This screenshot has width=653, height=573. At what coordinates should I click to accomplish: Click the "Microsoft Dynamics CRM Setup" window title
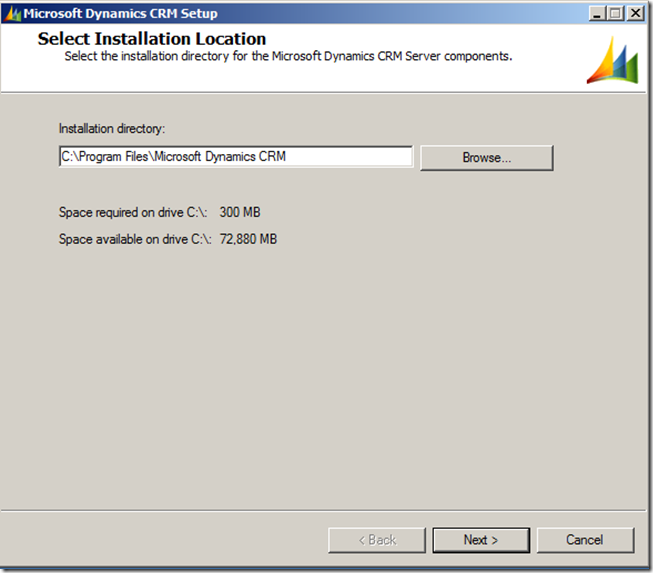[120, 14]
